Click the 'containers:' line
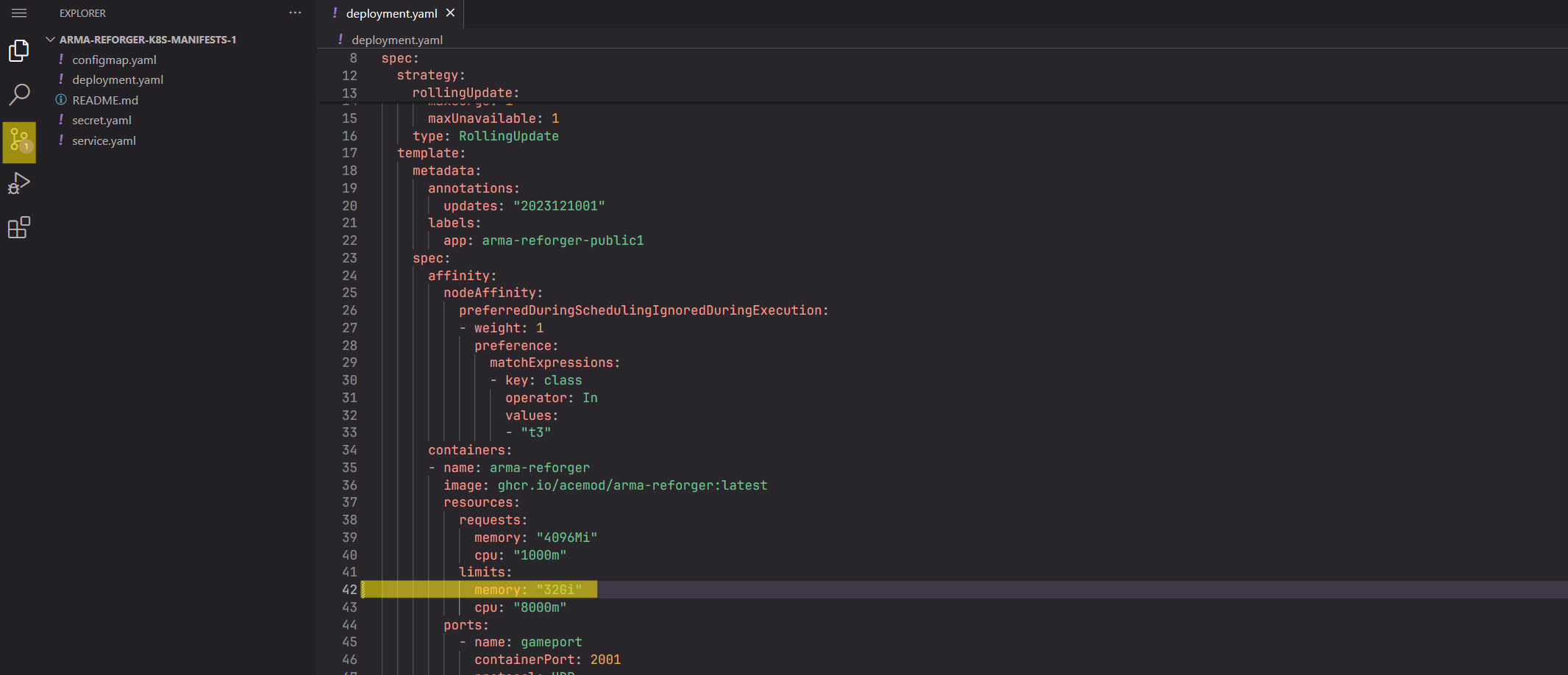Viewport: 1568px width, 675px height. 470,450
